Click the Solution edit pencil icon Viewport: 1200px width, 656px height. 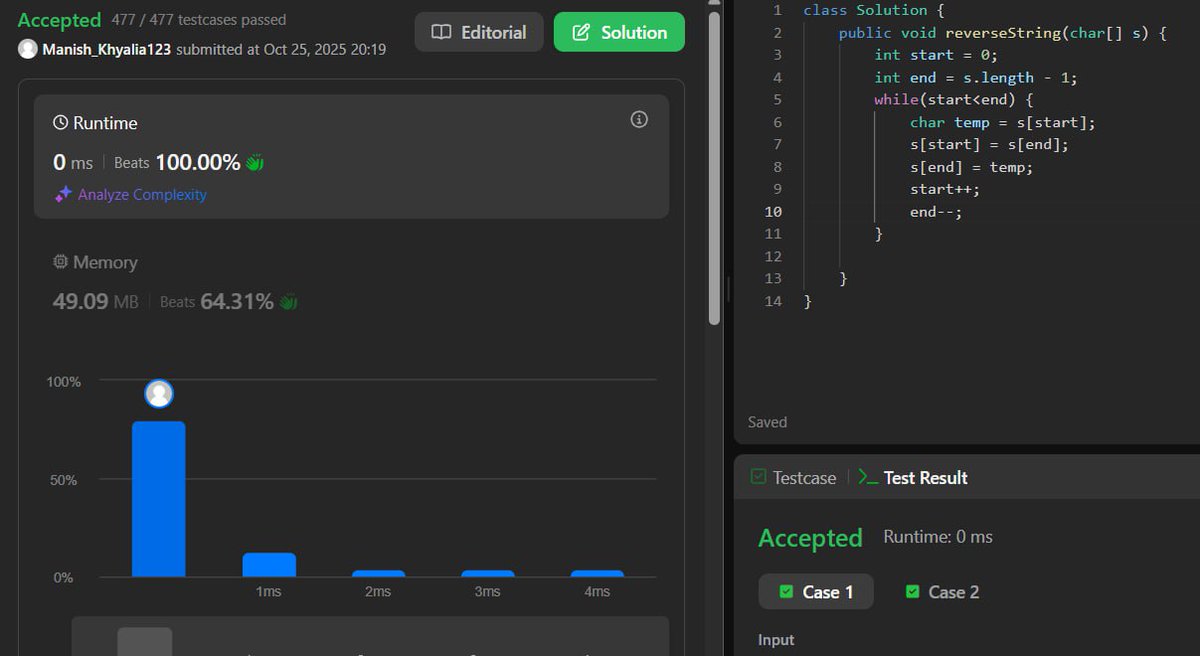pos(581,32)
